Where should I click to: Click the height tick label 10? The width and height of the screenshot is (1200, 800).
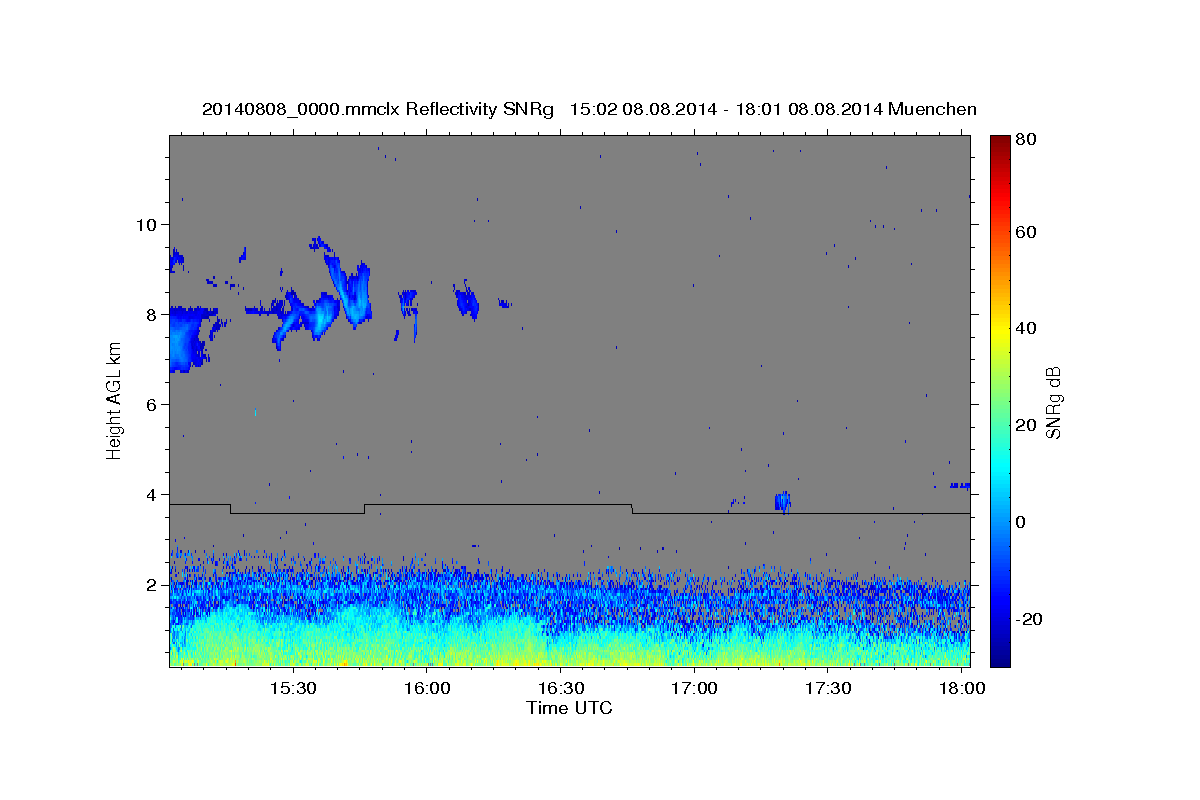point(147,224)
